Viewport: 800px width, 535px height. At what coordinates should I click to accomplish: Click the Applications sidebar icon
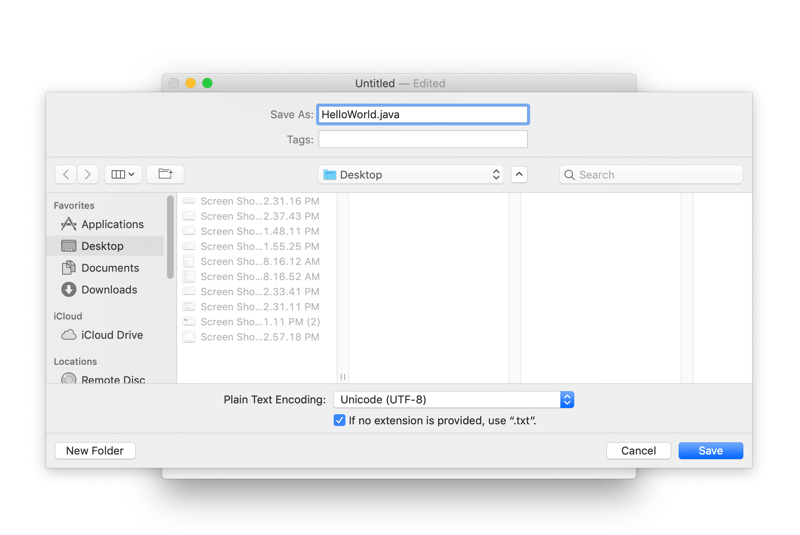(x=68, y=224)
